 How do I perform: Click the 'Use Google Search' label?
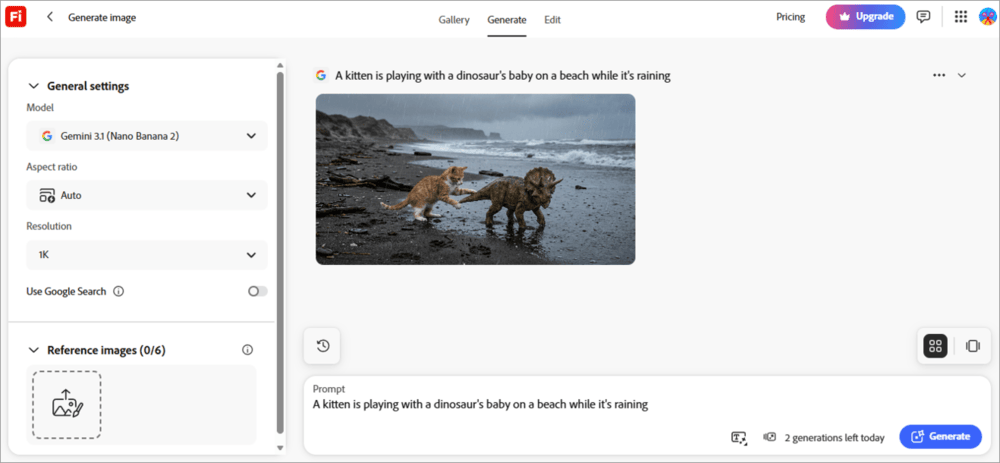pyautogui.click(x=66, y=291)
